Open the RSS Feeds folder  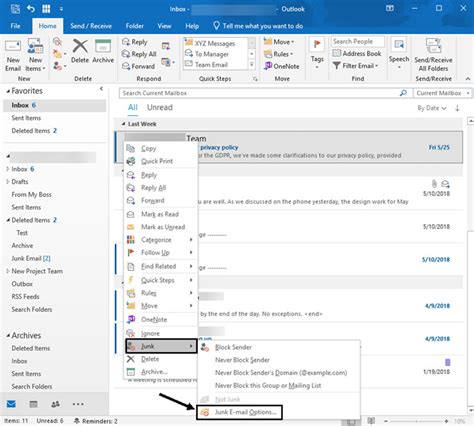pyautogui.click(x=25, y=297)
